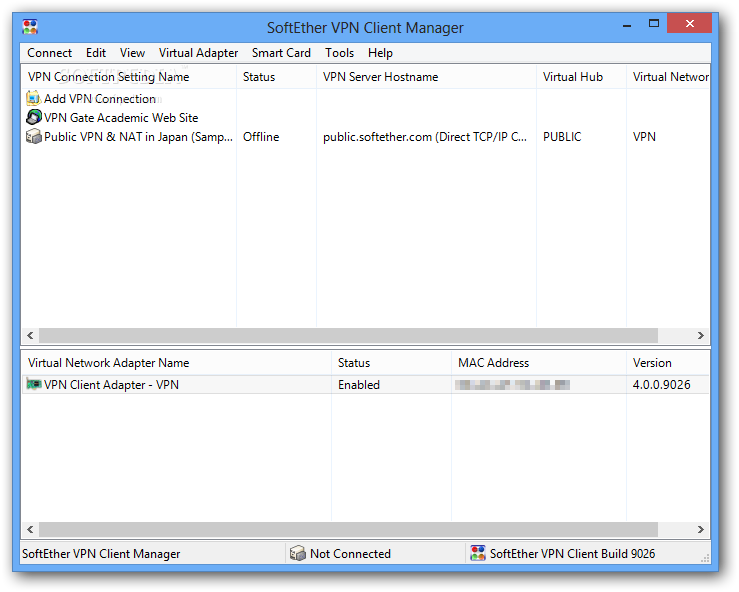This screenshot has width=739, height=592.
Task: Click the VPN Server Hostname column header
Action: point(426,76)
